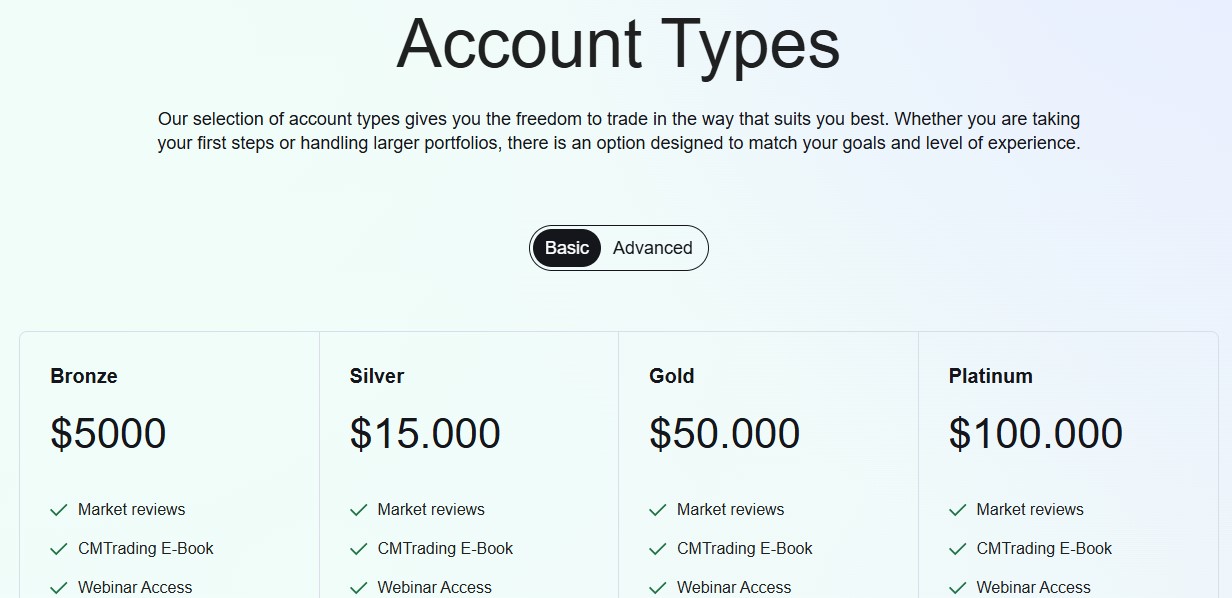Click the CMTrading E-Book checkmark under Platinum

pos(957,548)
